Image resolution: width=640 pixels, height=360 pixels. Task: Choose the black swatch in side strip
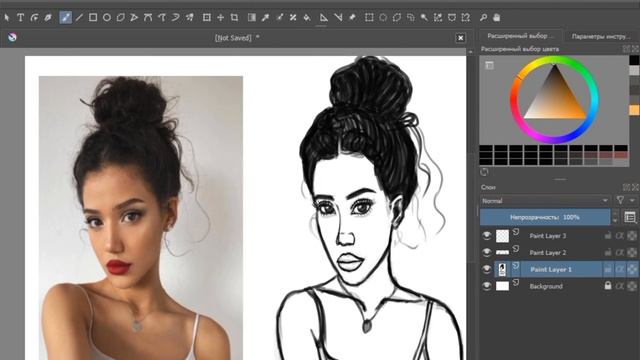point(634,60)
